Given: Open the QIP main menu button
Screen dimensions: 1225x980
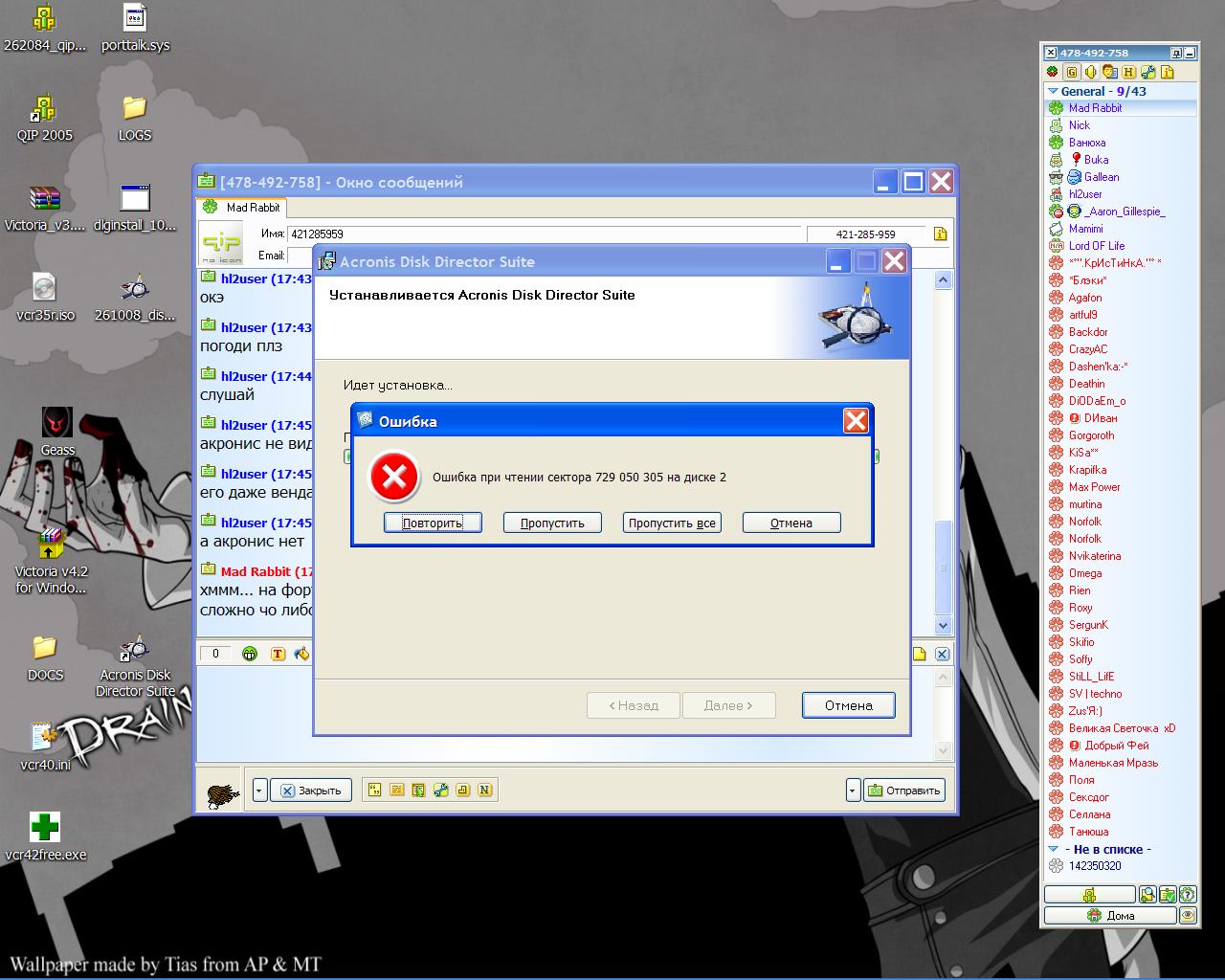Looking at the screenshot, I should [x=1089, y=895].
